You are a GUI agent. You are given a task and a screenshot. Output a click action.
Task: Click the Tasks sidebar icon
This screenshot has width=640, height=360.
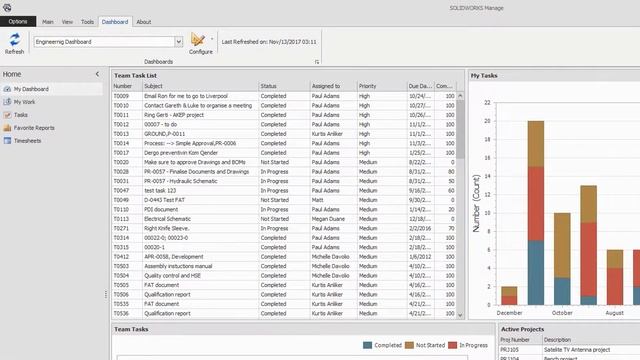pos(7,115)
